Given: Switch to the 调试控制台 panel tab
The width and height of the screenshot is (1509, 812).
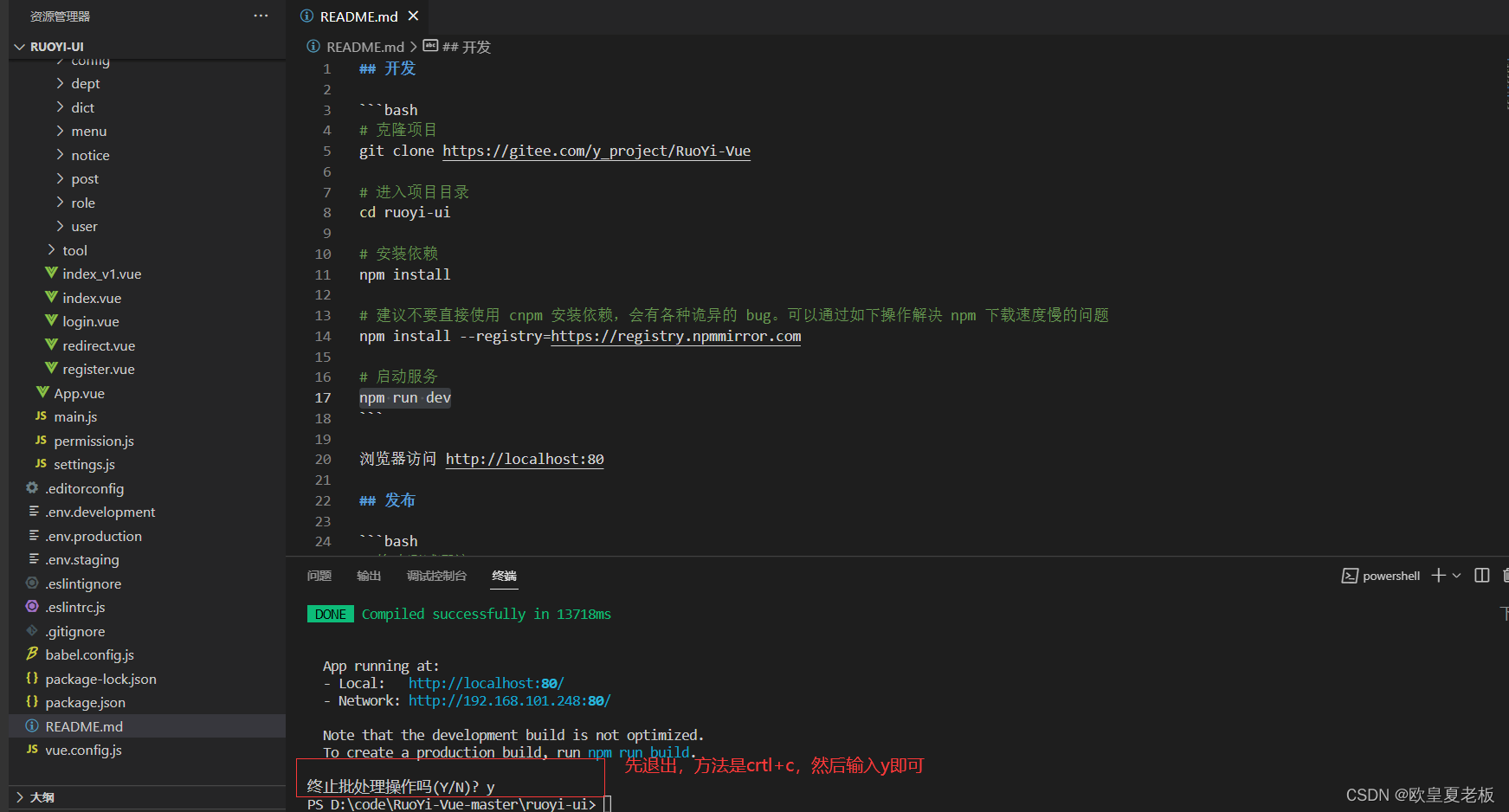Looking at the screenshot, I should tap(437, 576).
